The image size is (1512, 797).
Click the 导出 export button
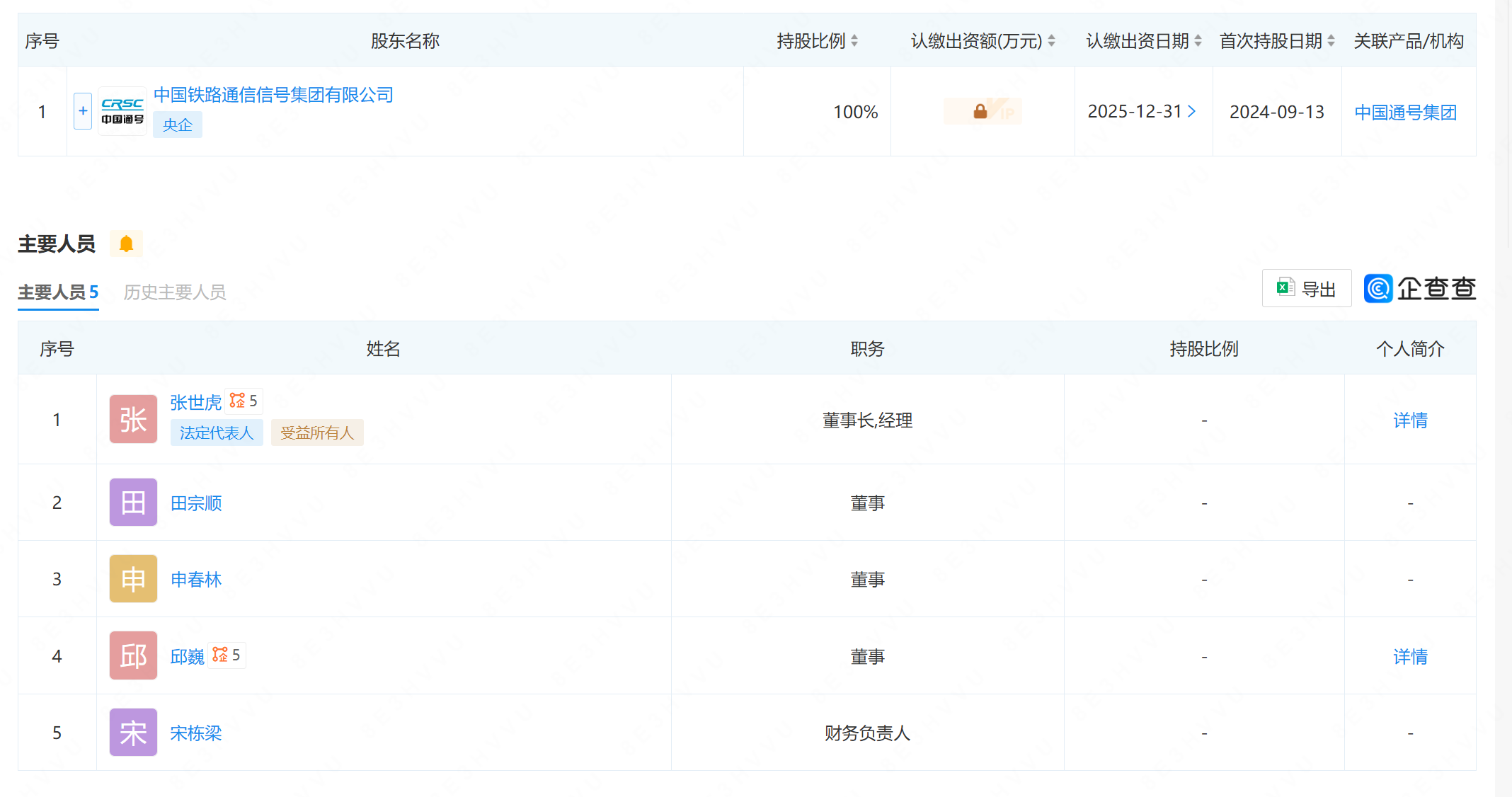pyautogui.click(x=1306, y=289)
